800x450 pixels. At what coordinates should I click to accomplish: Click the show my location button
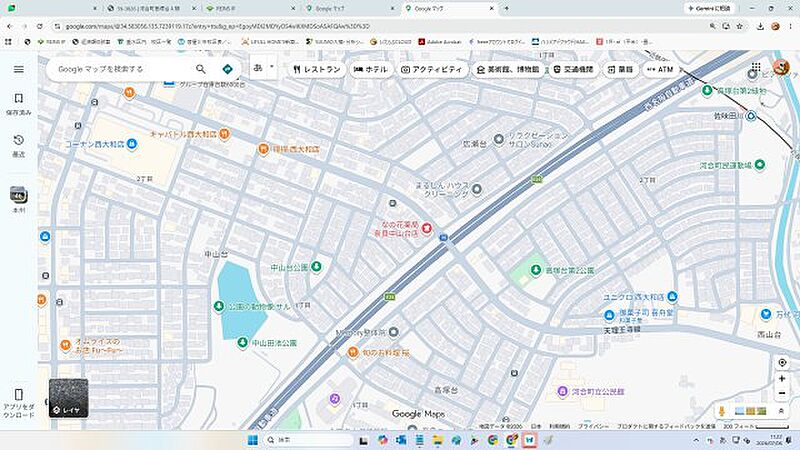782,362
